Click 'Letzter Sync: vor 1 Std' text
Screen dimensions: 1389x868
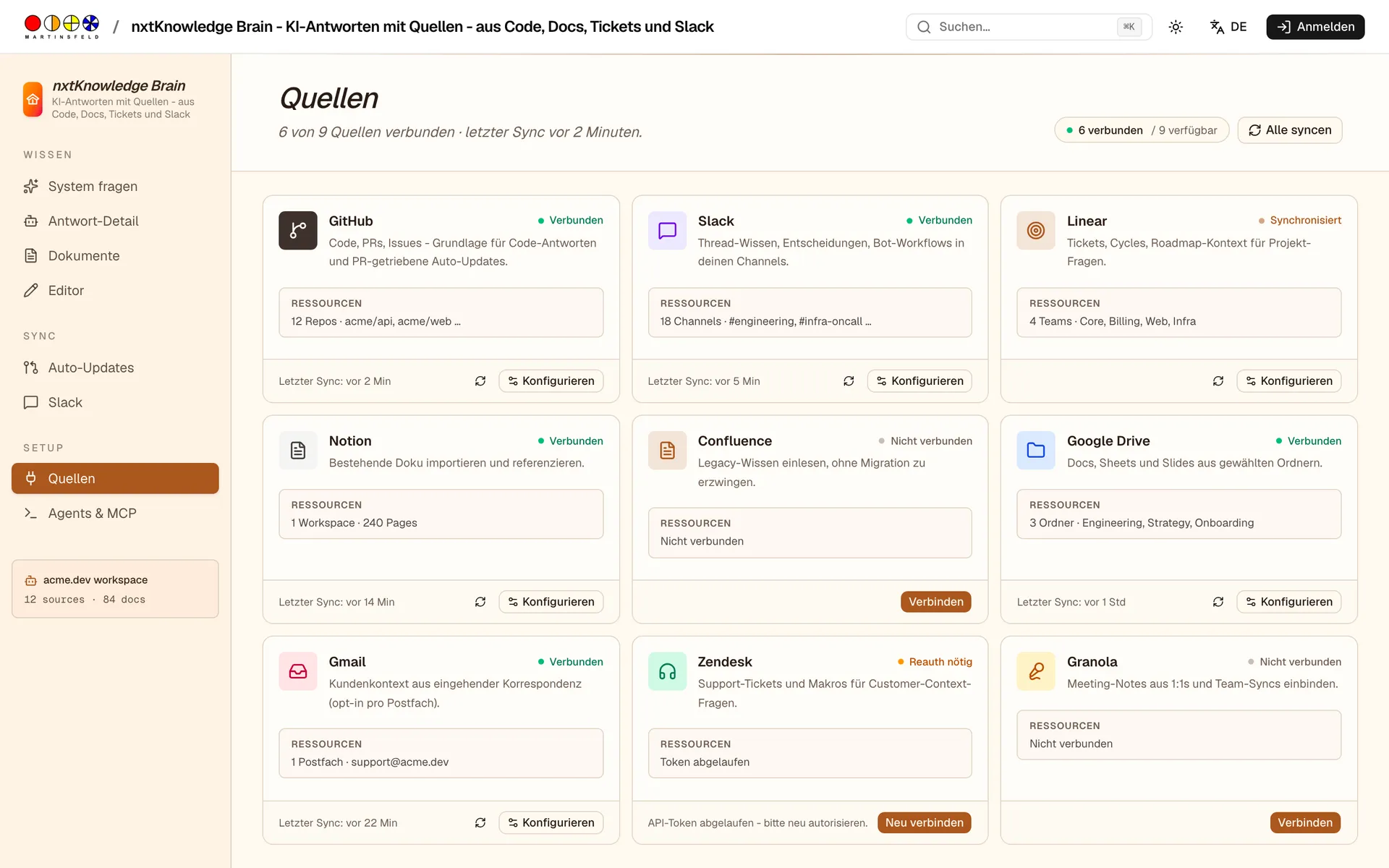click(x=1071, y=602)
